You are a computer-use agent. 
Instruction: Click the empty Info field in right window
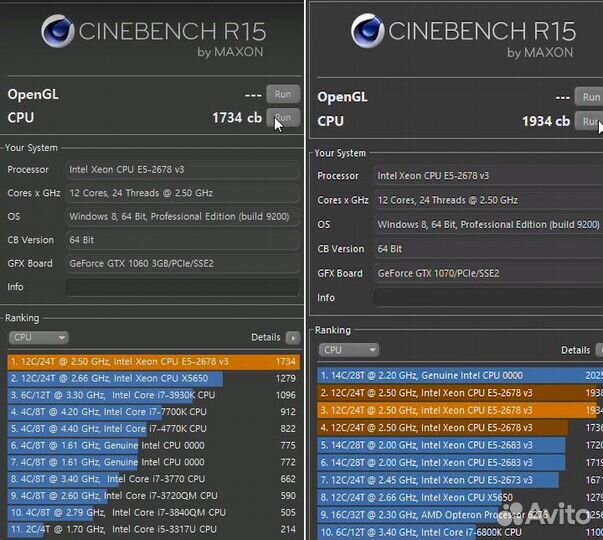(x=488, y=298)
